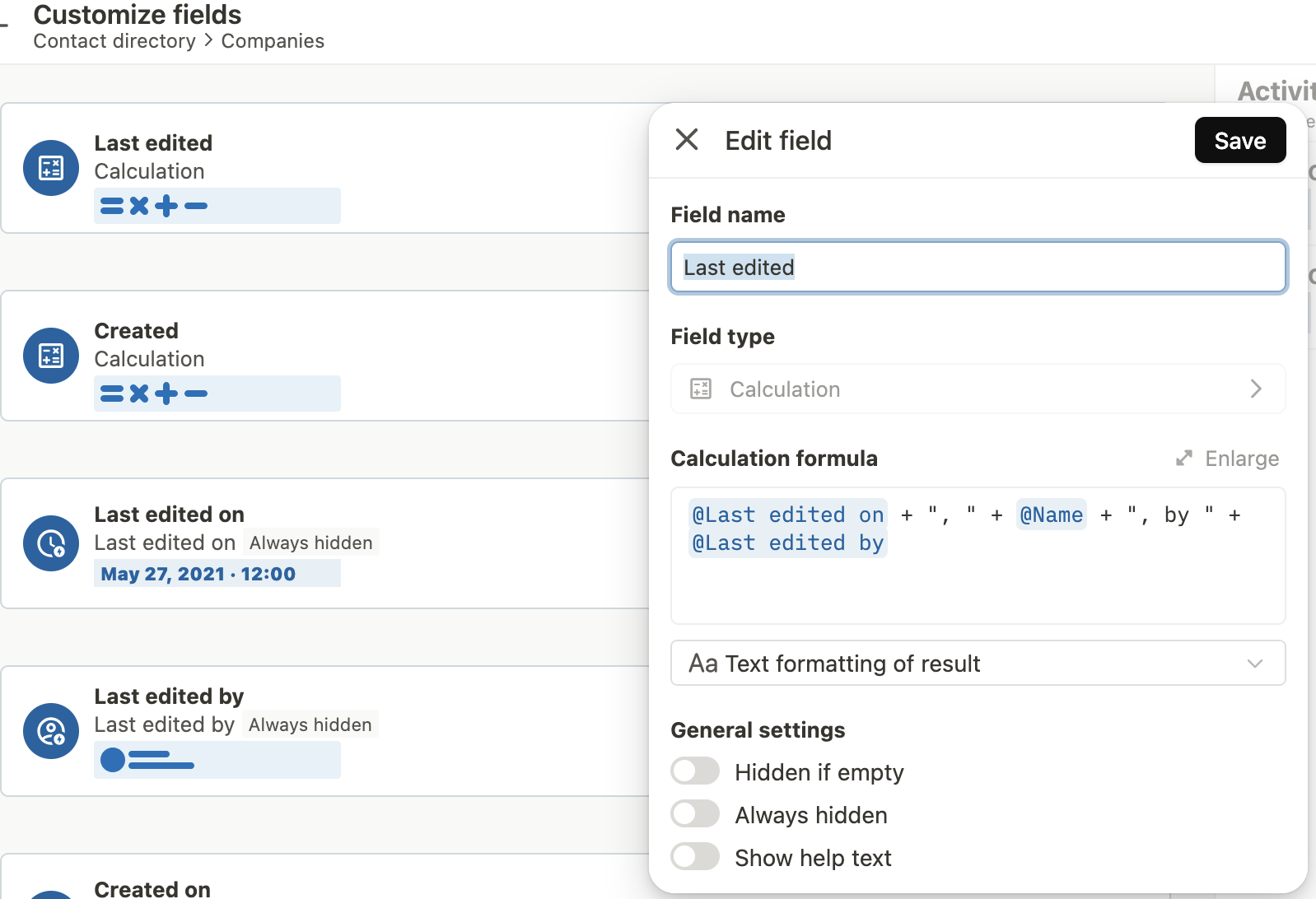Open Text formatting of result dropdown
Image resolution: width=1316 pixels, height=899 pixels.
pyautogui.click(x=978, y=663)
